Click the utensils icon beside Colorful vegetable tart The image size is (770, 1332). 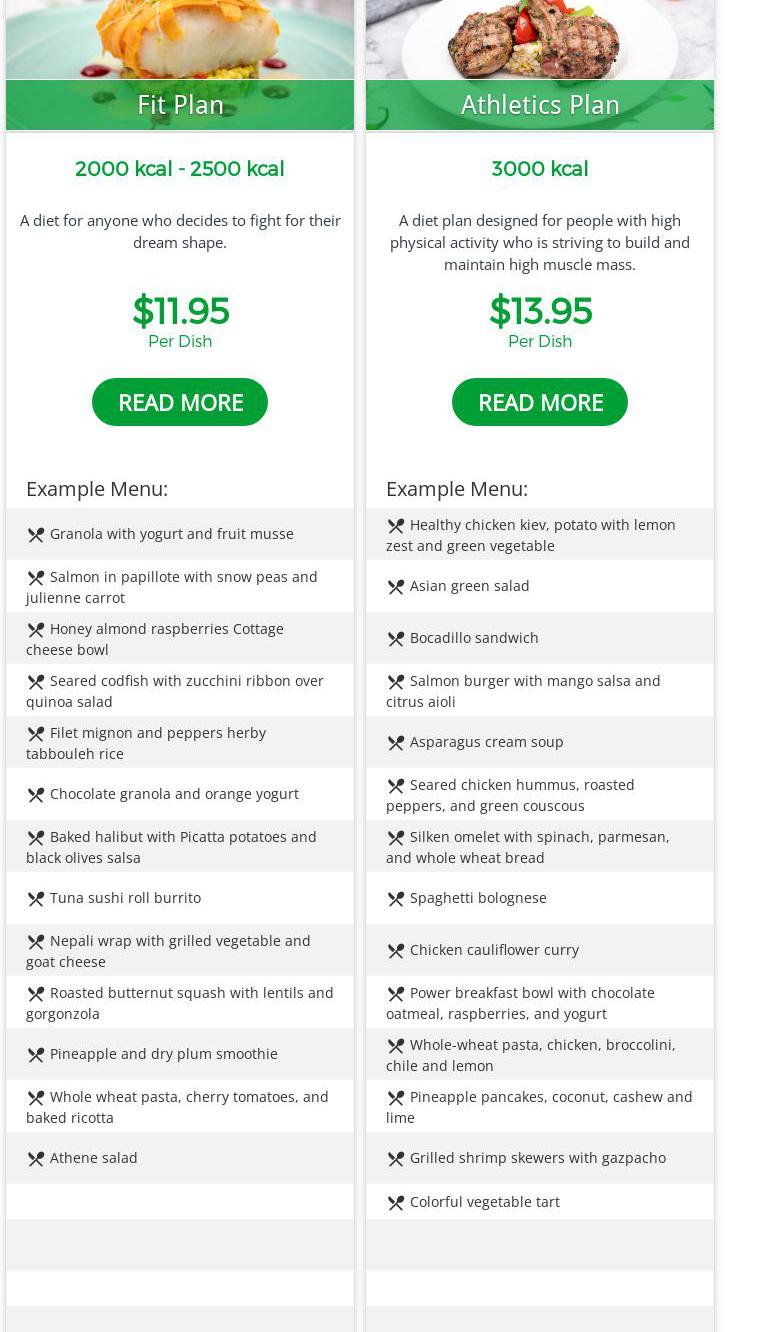click(396, 1203)
